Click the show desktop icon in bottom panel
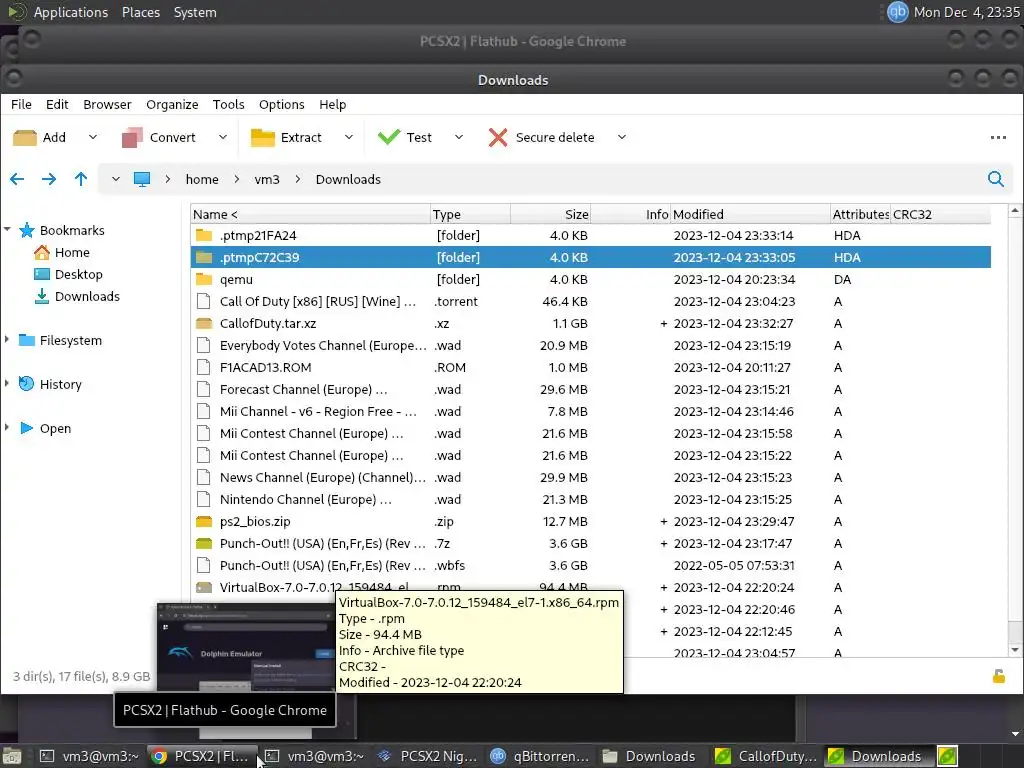This screenshot has height=768, width=1024. click(x=12, y=756)
